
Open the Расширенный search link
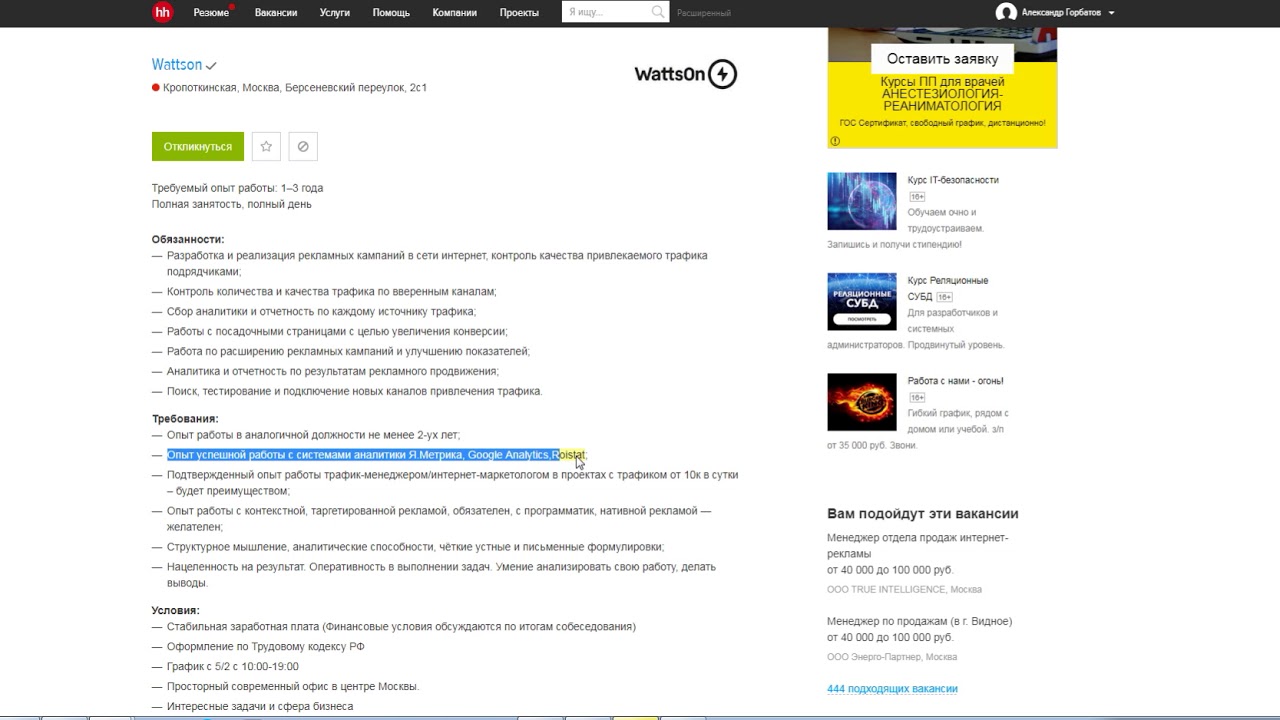coord(704,13)
